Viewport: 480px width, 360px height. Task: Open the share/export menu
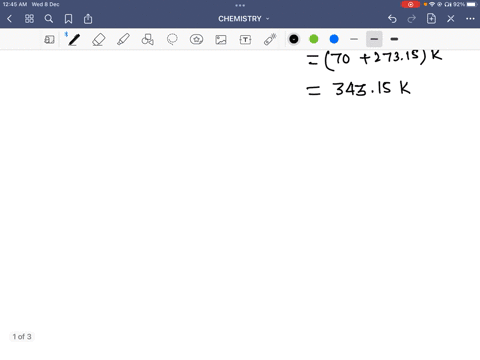click(x=88, y=19)
